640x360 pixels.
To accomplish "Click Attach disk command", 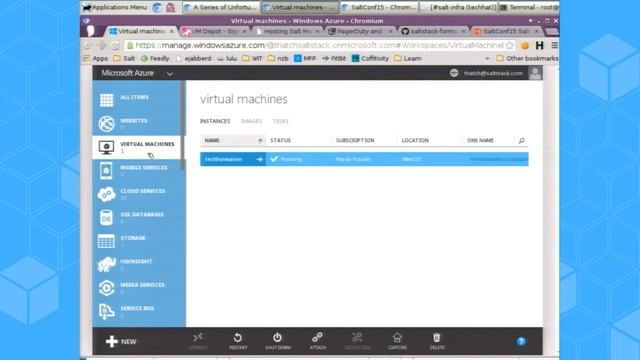I will pos(318,341).
